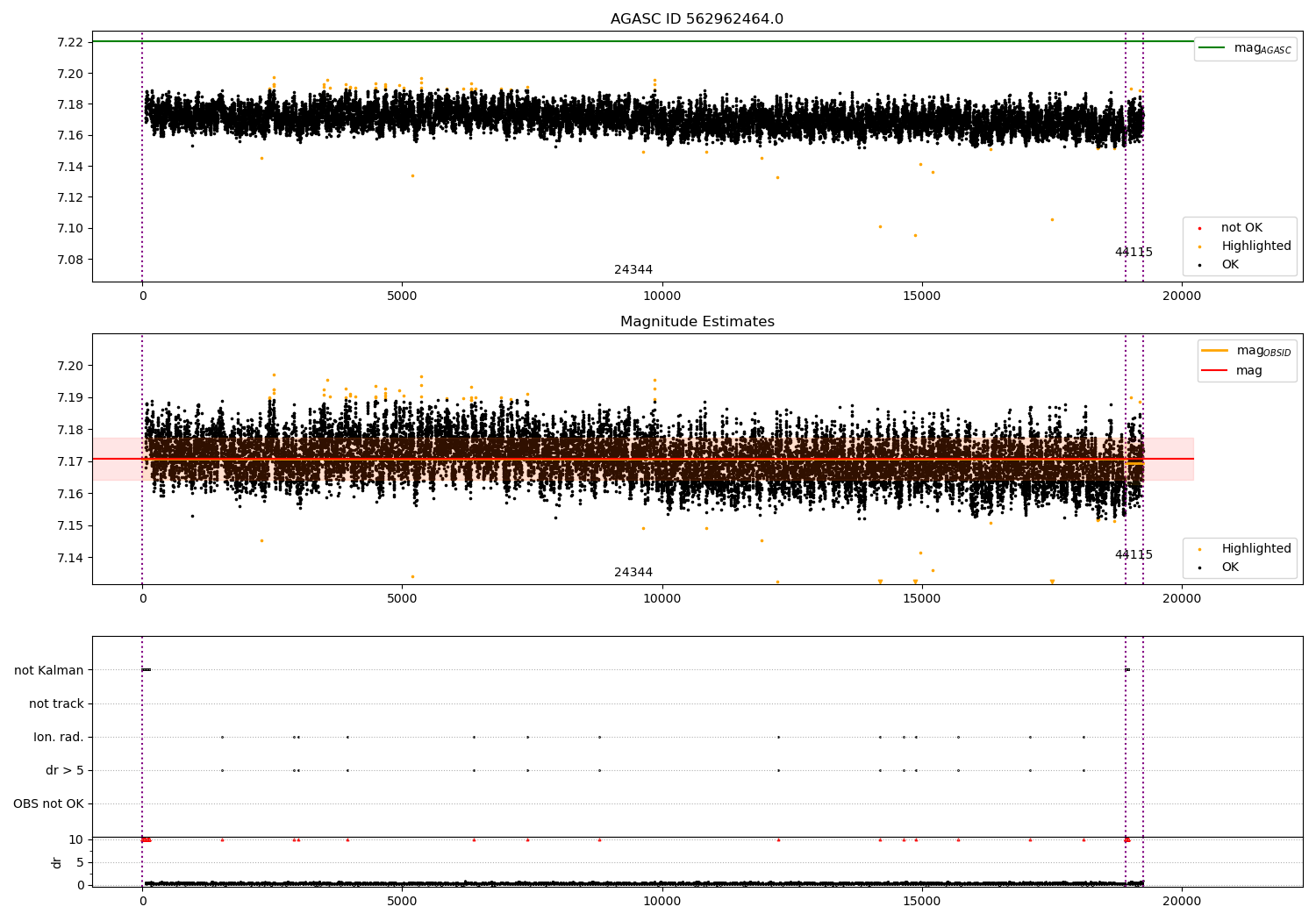Select "OK" in the top panel legend
The height and width of the screenshot is (921, 1316).
(x=1230, y=265)
